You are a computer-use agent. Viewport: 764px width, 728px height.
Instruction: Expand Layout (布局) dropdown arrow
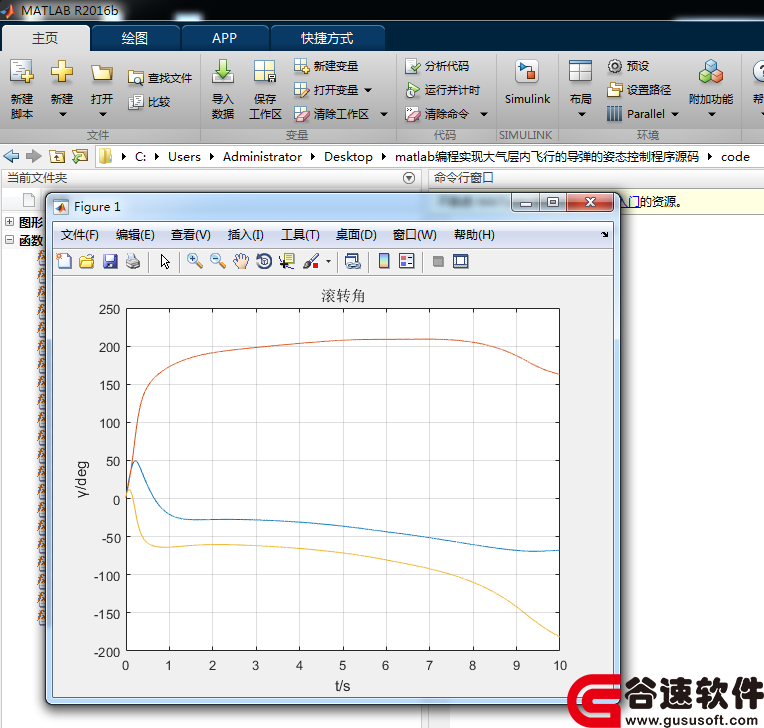coord(581,115)
